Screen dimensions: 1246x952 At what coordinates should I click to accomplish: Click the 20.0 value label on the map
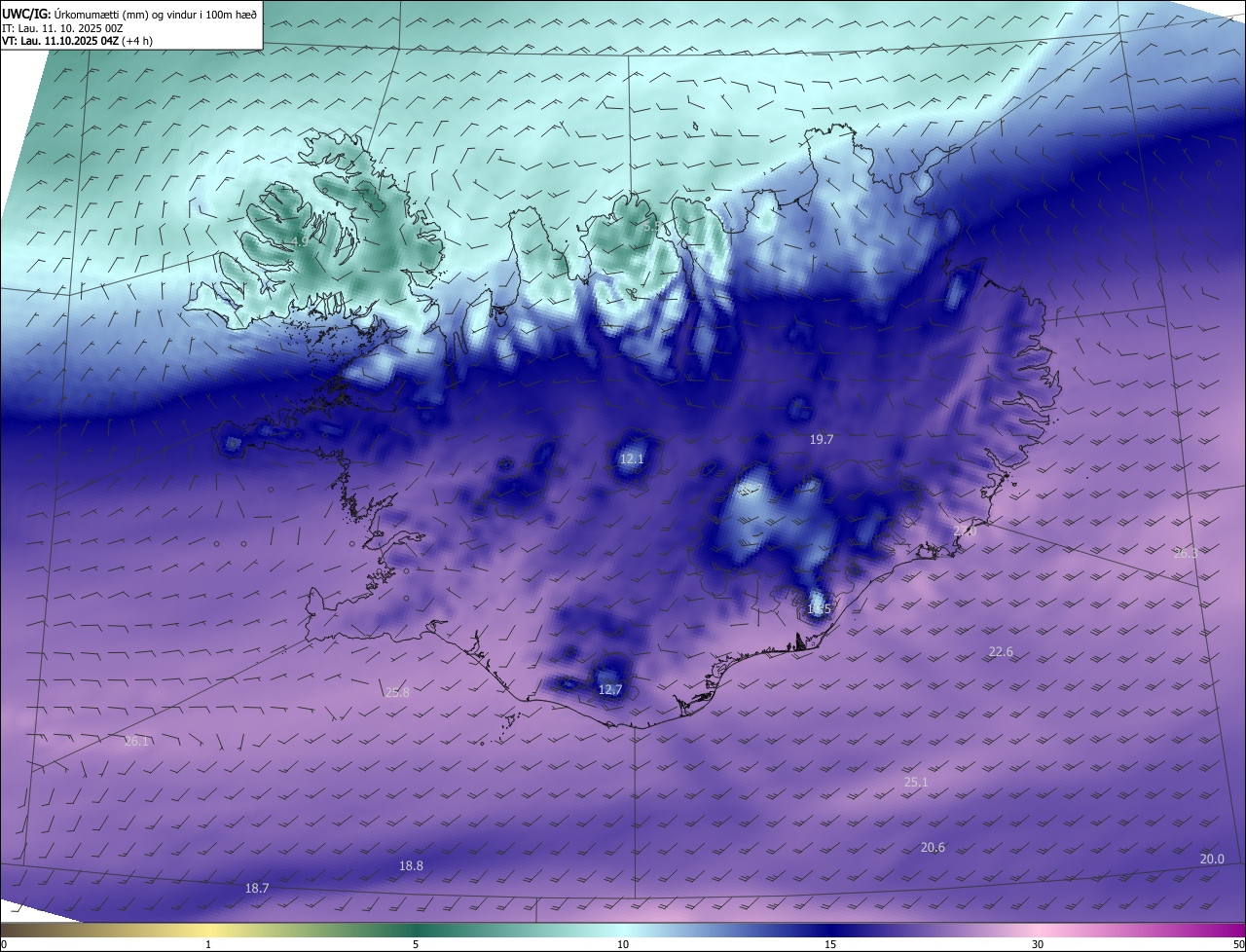(x=1212, y=860)
